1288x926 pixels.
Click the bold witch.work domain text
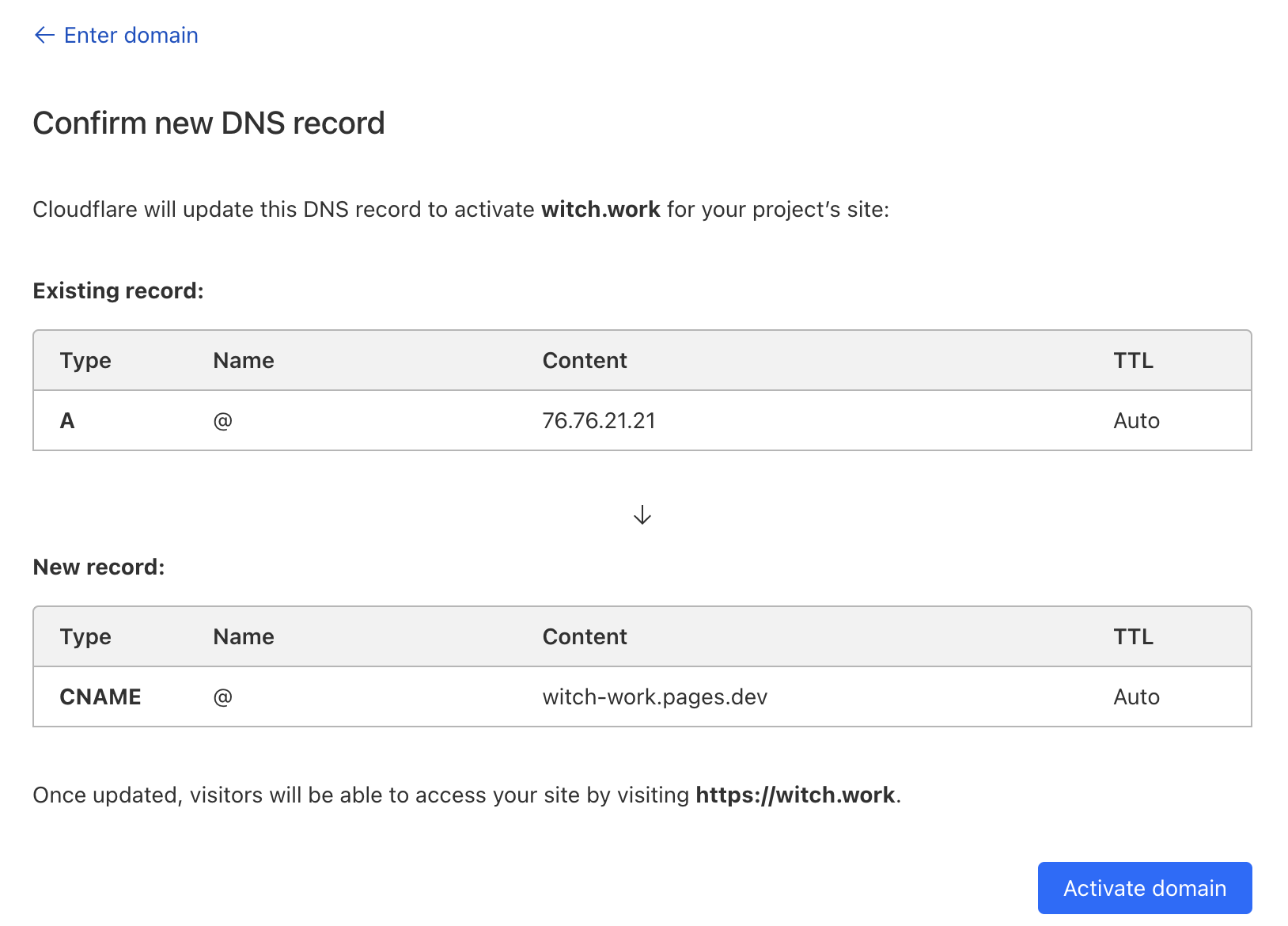(x=600, y=209)
